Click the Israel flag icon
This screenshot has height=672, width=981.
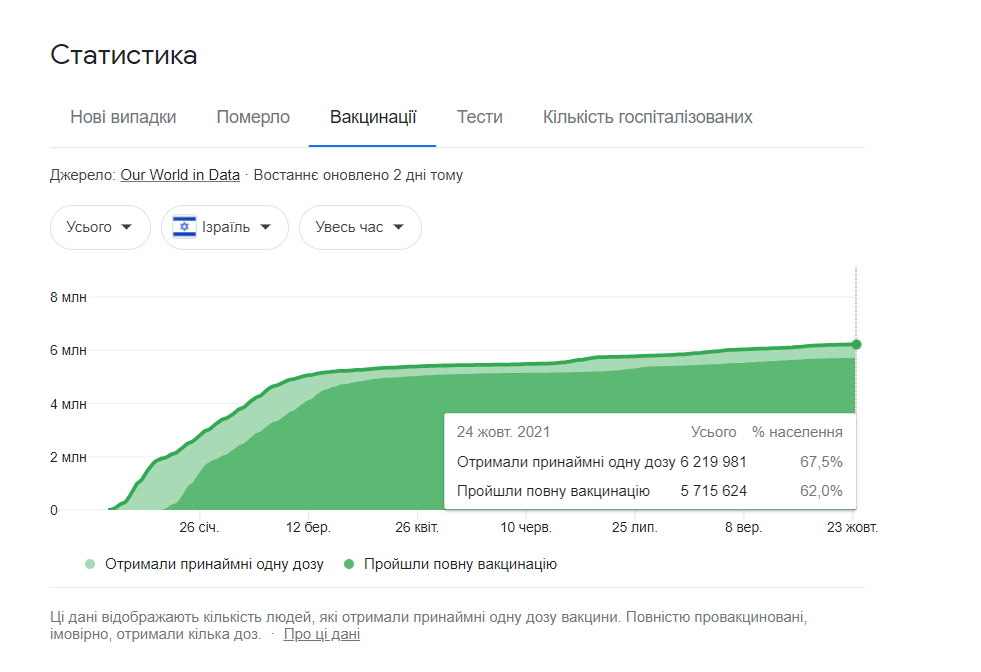[x=184, y=227]
